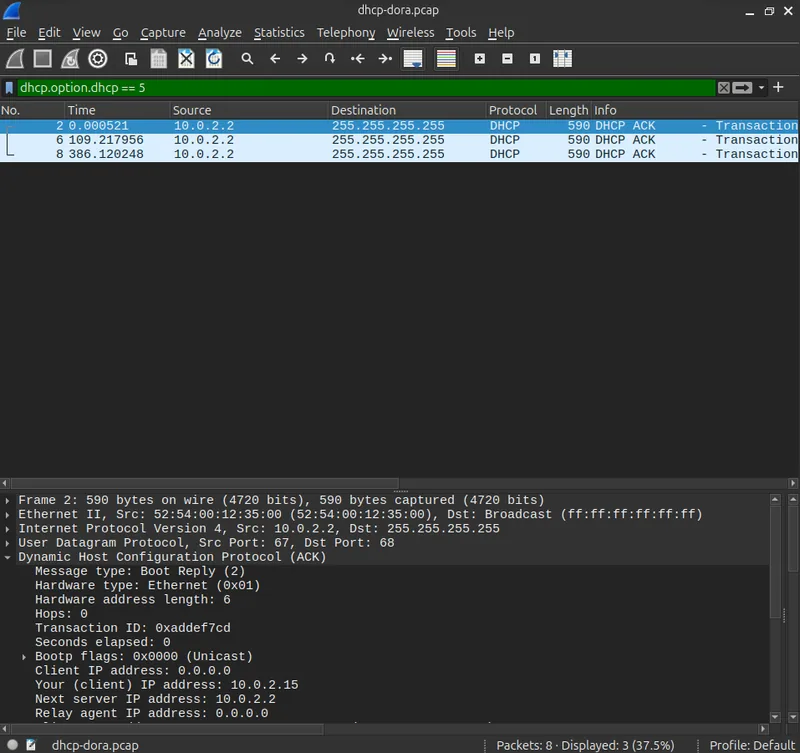This screenshot has height=753, width=800.
Task: Open display filter bookmark menu
Action: click(x=9, y=88)
